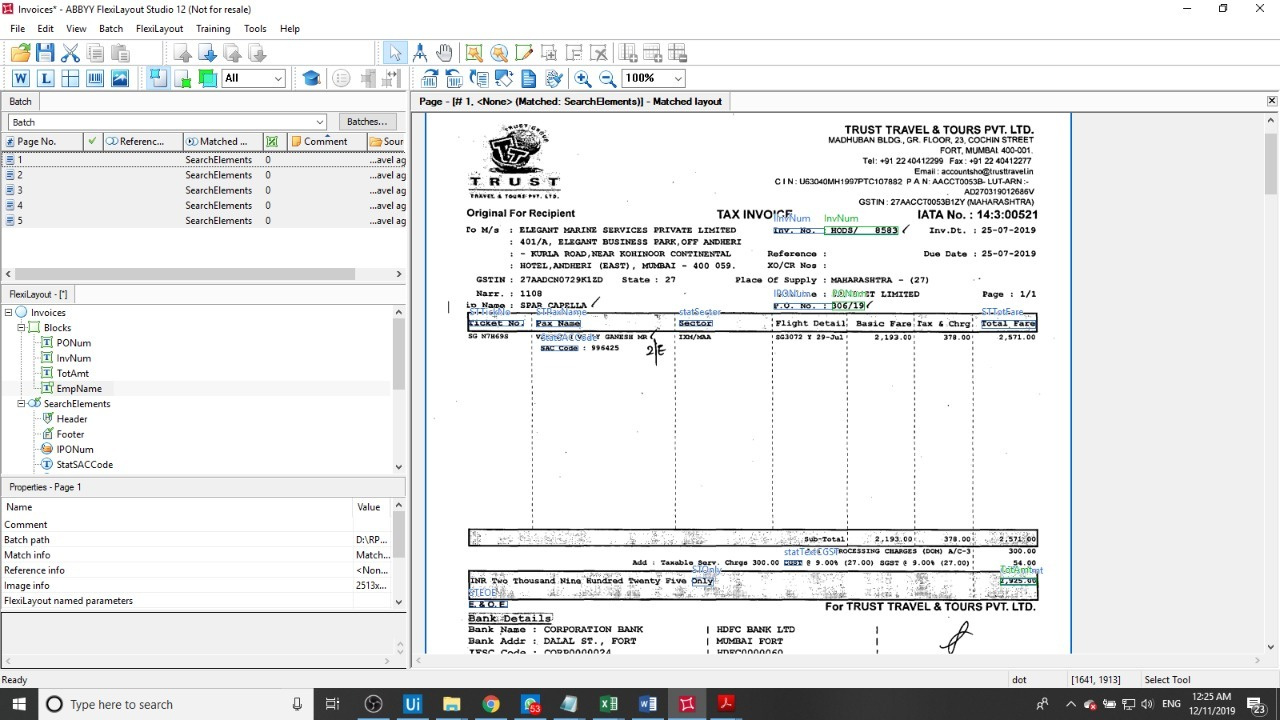
Task: Select the compass measuring tool
Action: [420, 53]
